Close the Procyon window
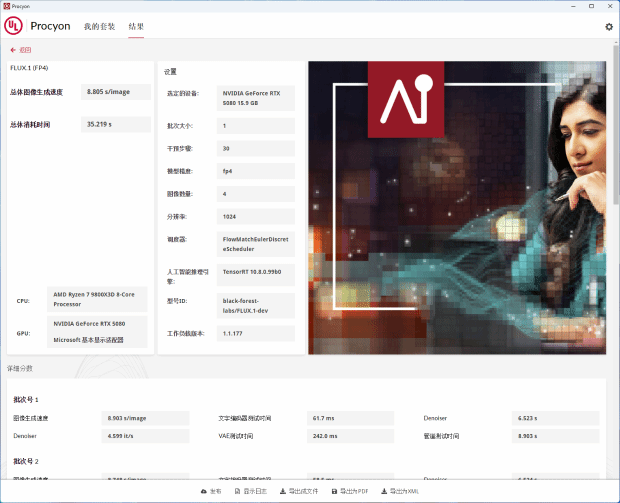This screenshot has width=620, height=503. [x=609, y=6]
